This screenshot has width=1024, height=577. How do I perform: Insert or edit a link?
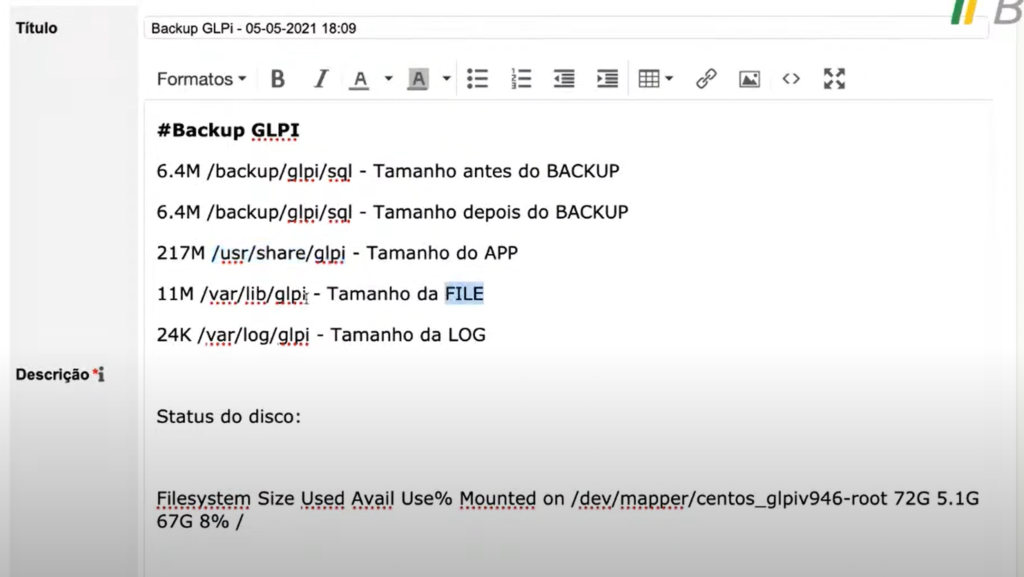point(706,79)
